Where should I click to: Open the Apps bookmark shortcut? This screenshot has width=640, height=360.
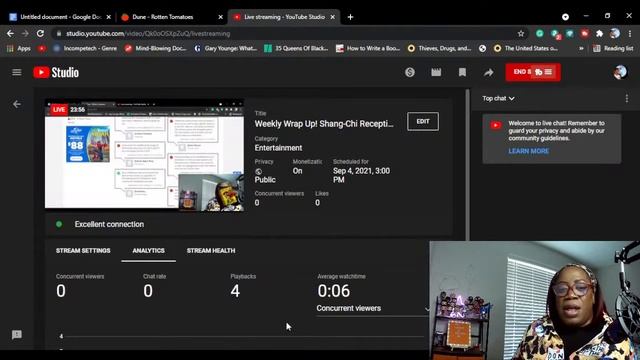click(19, 48)
